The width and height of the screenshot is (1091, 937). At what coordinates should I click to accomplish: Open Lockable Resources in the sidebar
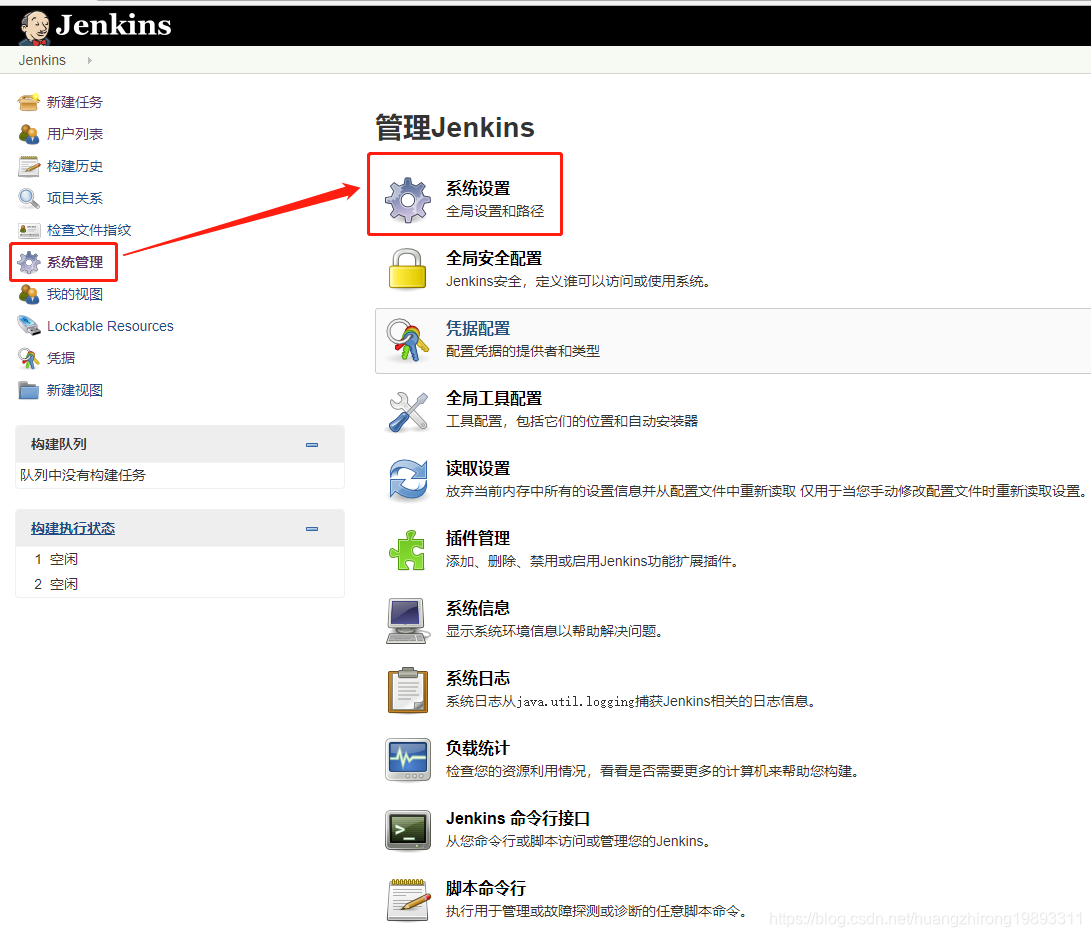click(x=110, y=326)
